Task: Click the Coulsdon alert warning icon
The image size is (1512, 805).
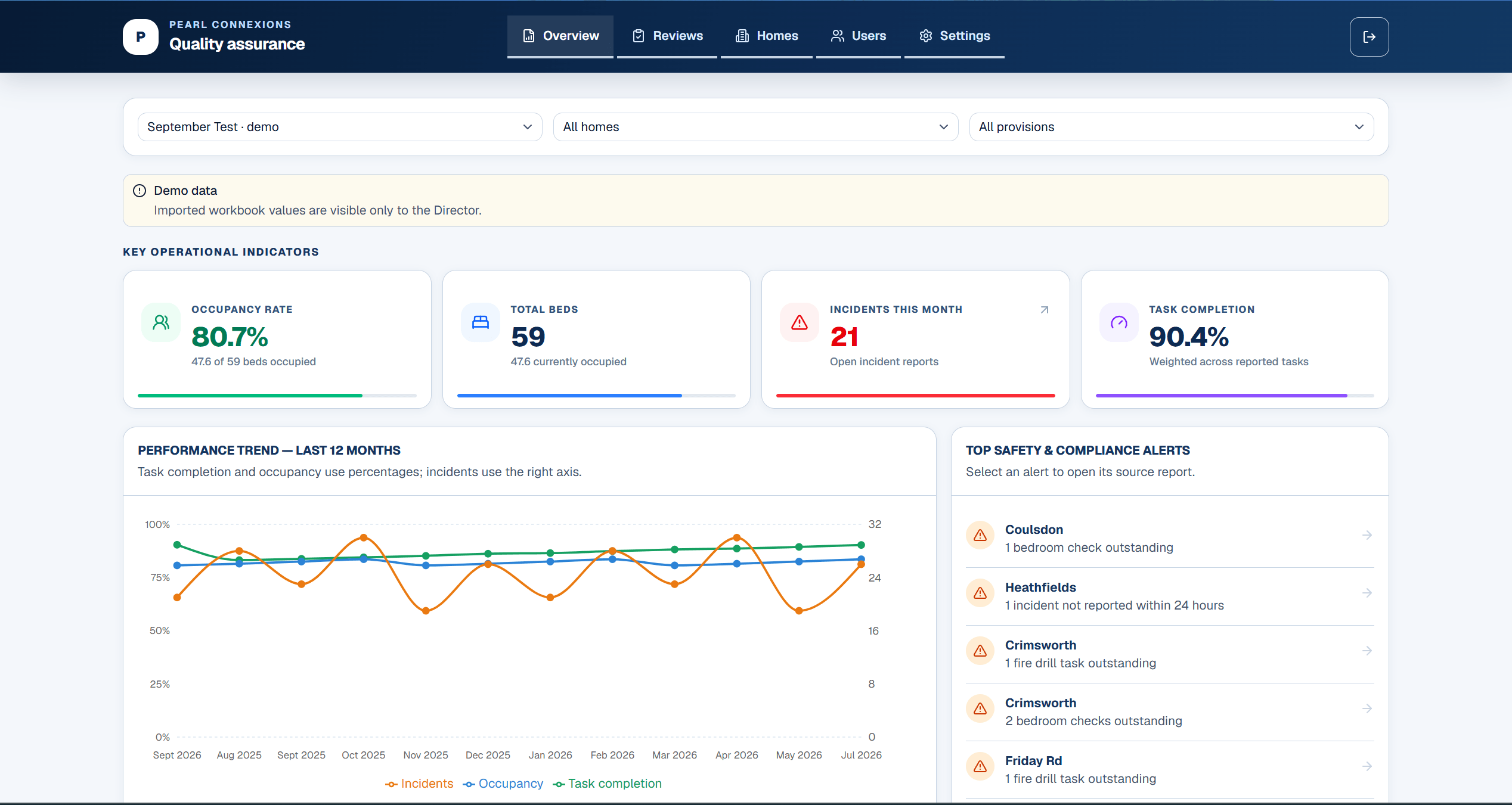Action: (x=980, y=535)
